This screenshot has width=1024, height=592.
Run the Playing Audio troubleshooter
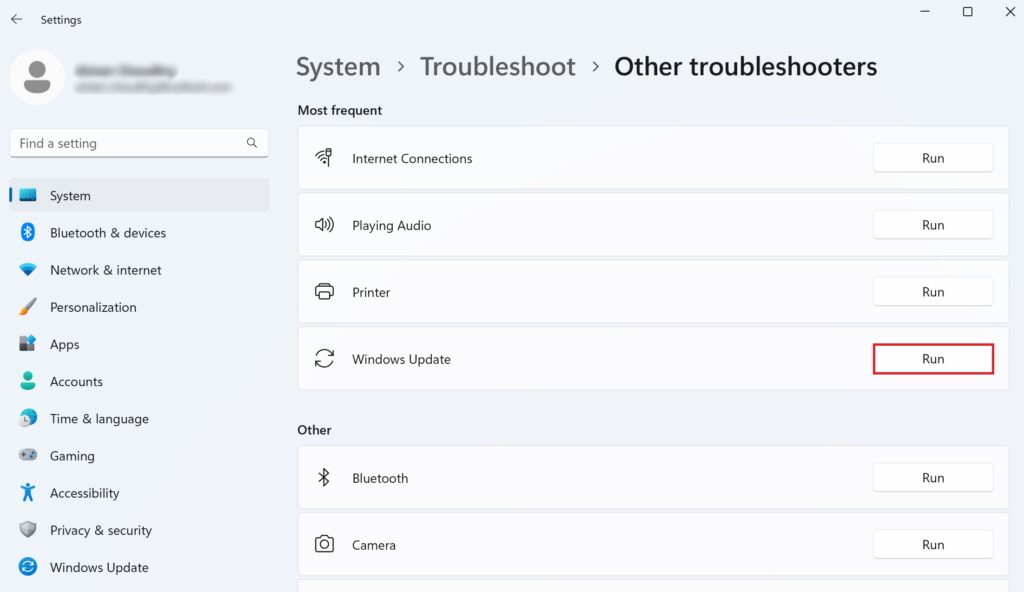click(x=932, y=225)
